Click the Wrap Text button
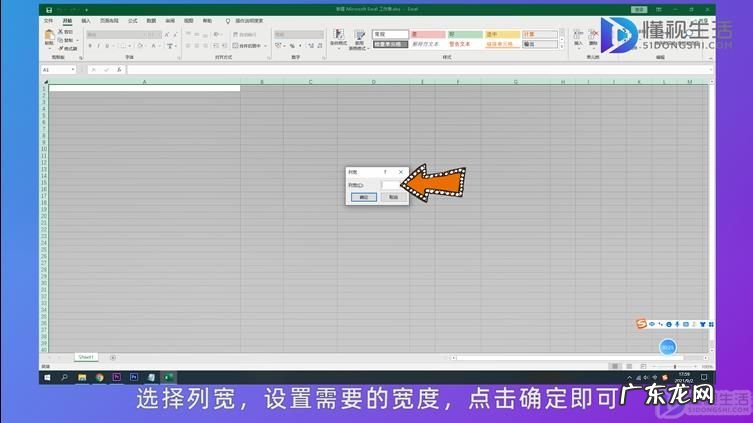753x423 pixels. click(x=244, y=35)
